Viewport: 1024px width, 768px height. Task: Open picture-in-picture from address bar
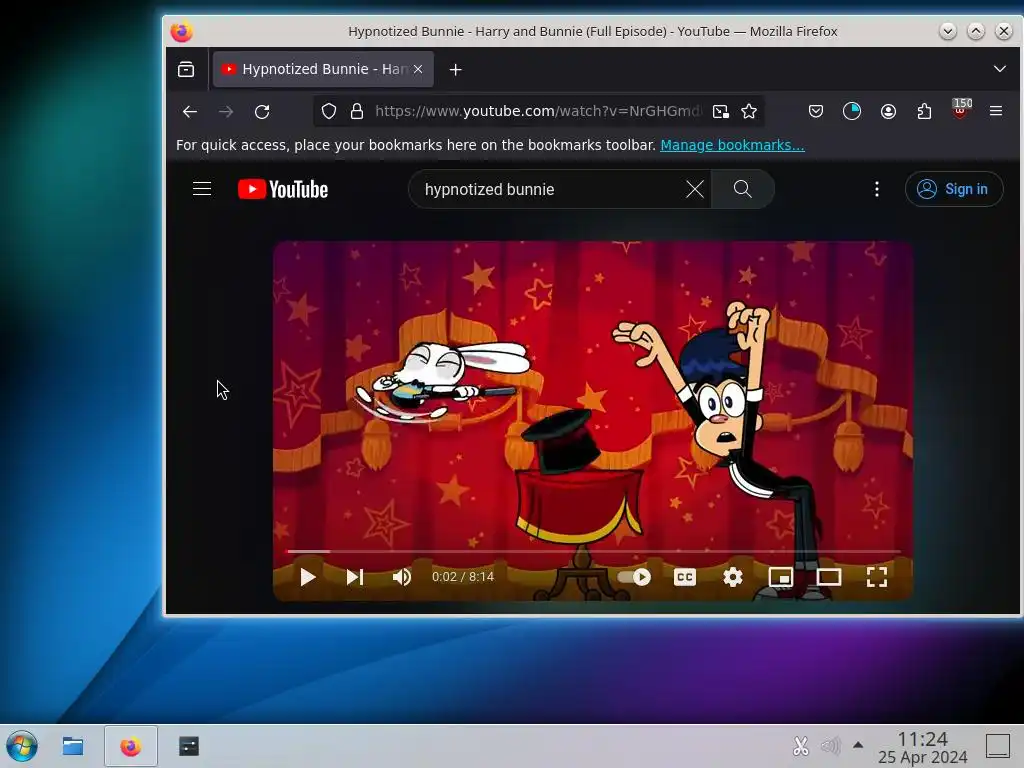pyautogui.click(x=720, y=112)
